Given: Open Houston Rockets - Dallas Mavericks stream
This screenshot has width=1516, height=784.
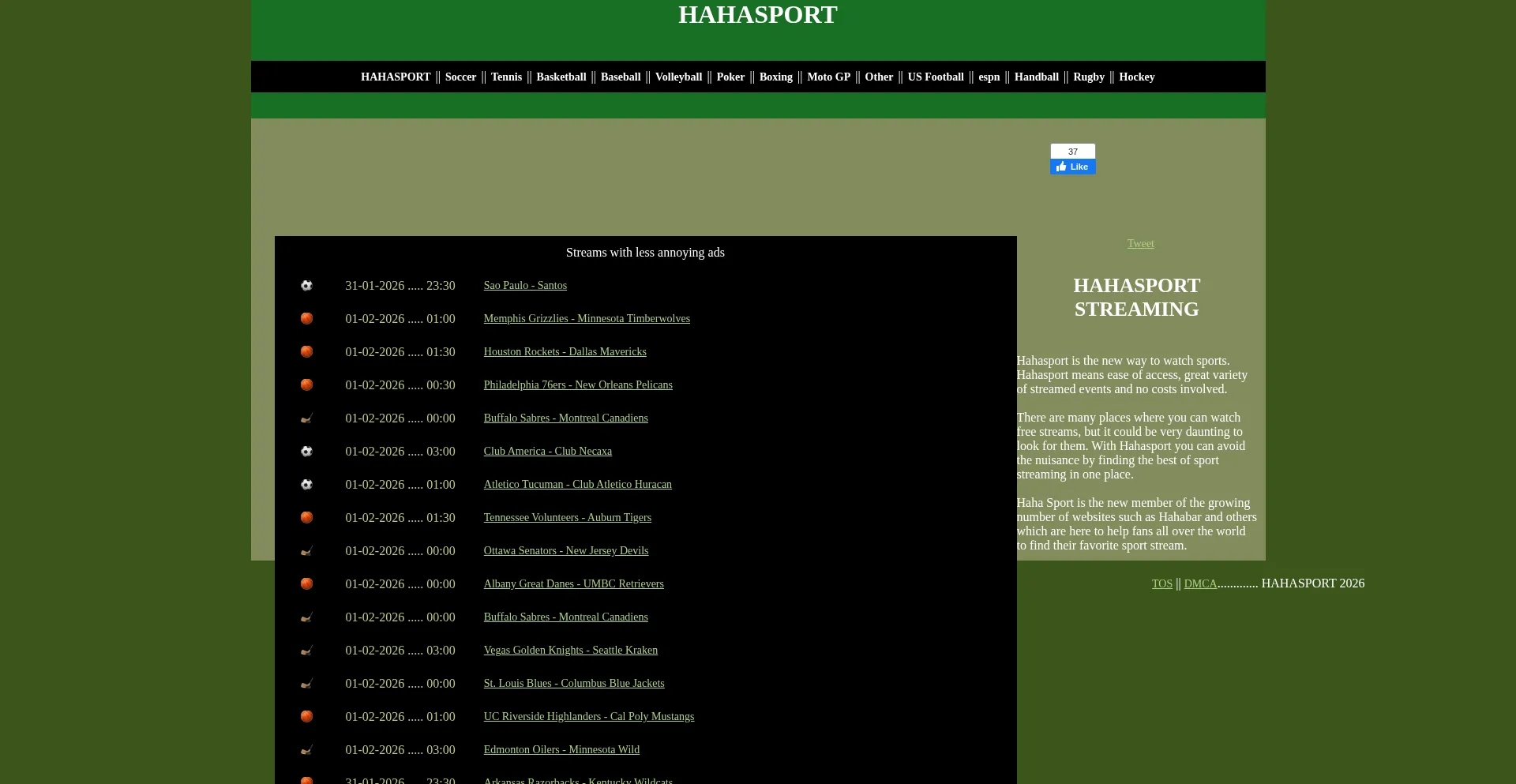Looking at the screenshot, I should (565, 352).
